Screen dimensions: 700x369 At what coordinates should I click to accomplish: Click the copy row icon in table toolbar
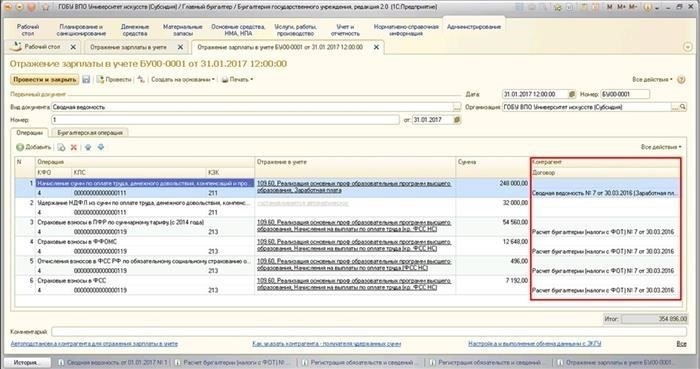pos(61,147)
